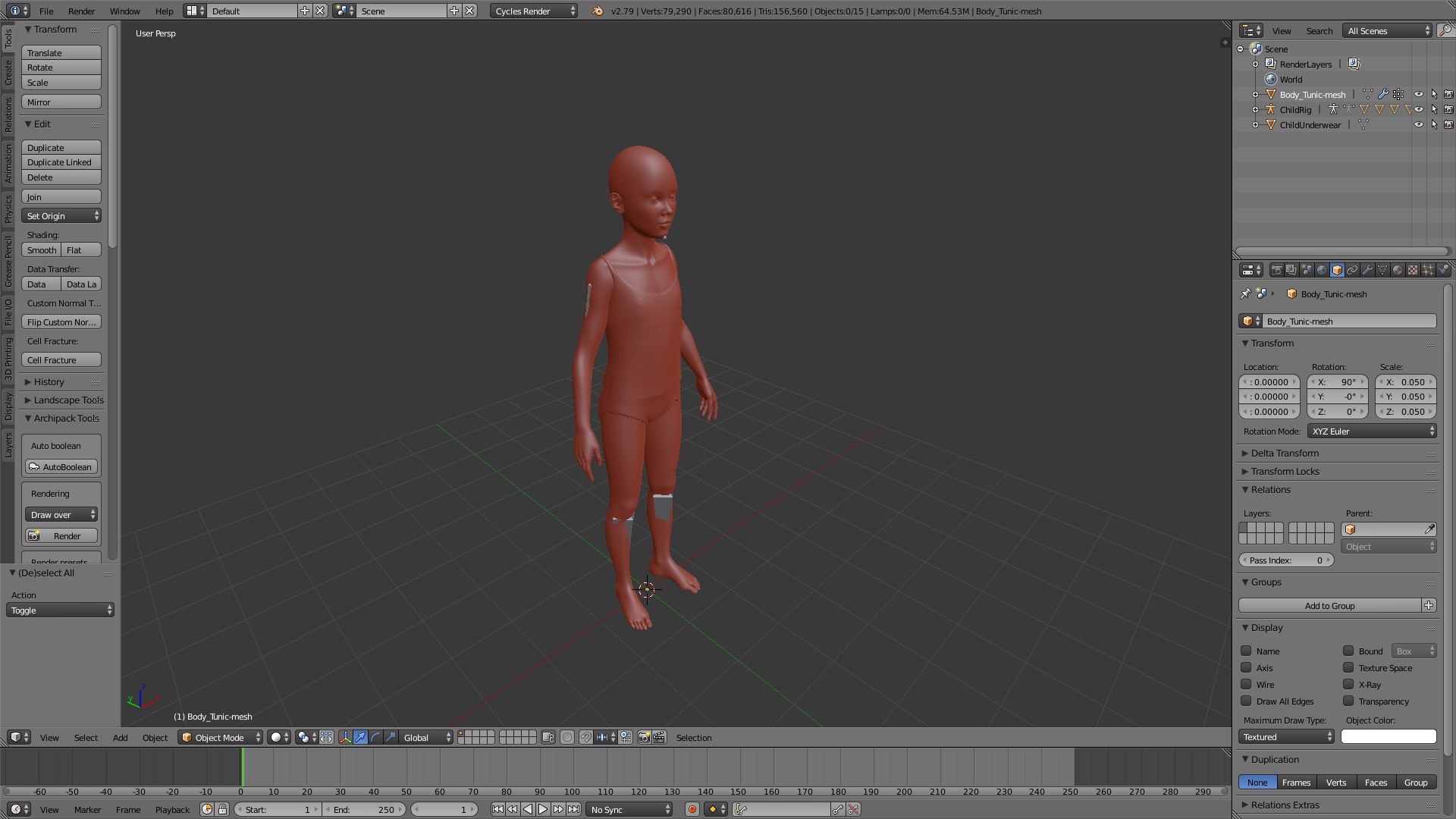
Task: Toggle visibility eye of ChildUnderwear
Action: tap(1419, 125)
